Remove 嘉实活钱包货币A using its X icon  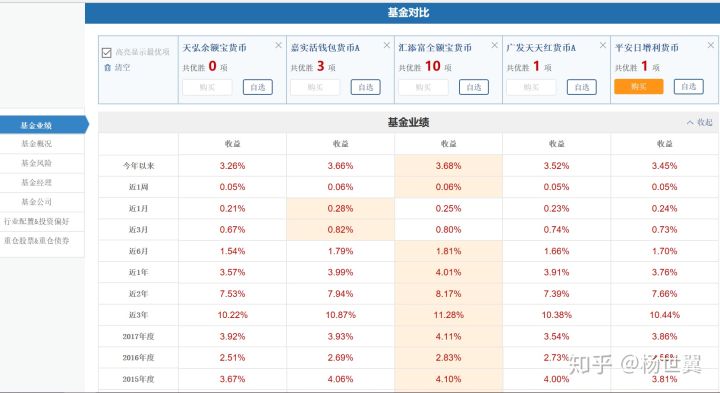pyautogui.click(x=387, y=45)
